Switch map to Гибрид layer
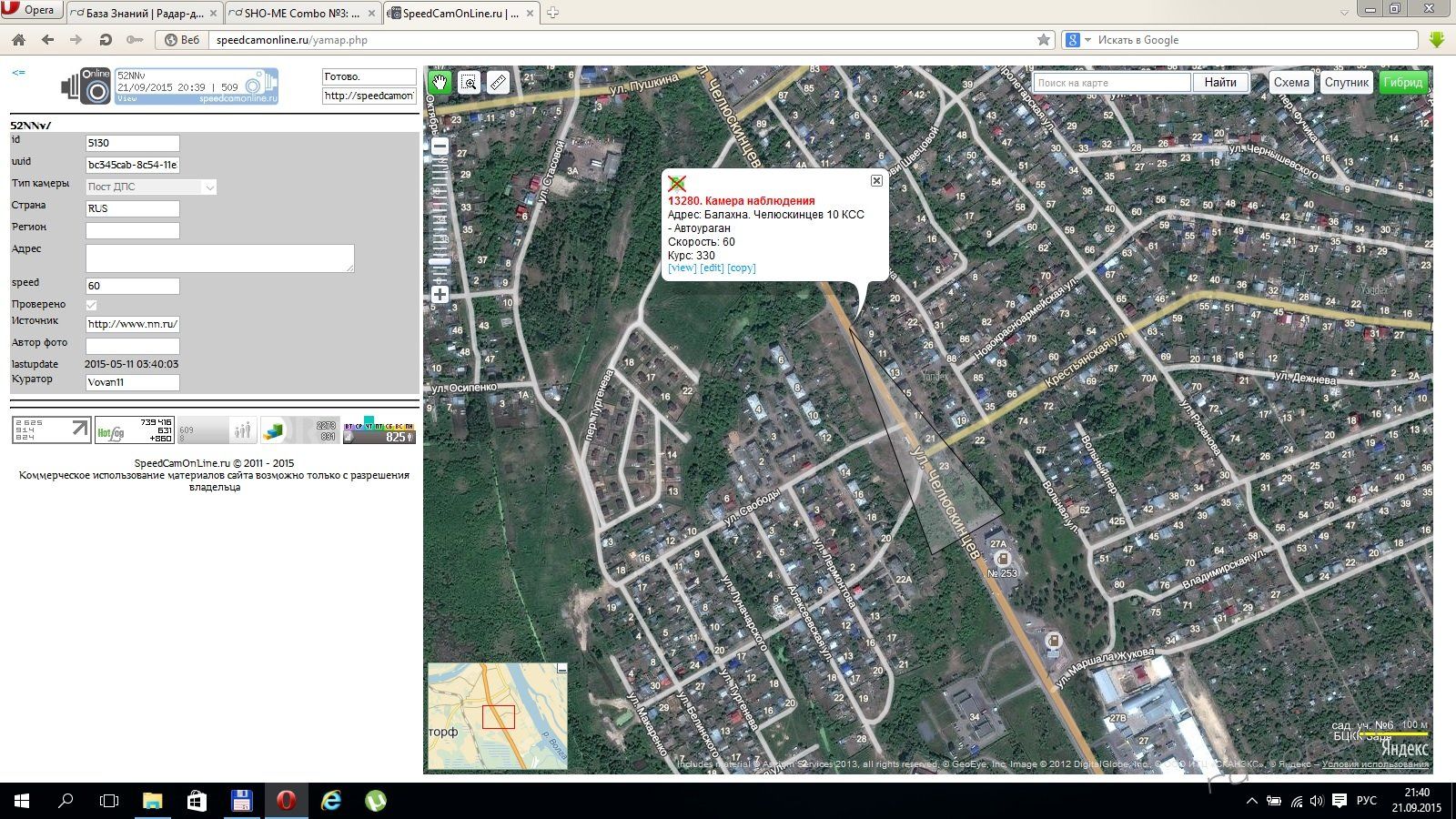The height and width of the screenshot is (819, 1456). click(1402, 83)
